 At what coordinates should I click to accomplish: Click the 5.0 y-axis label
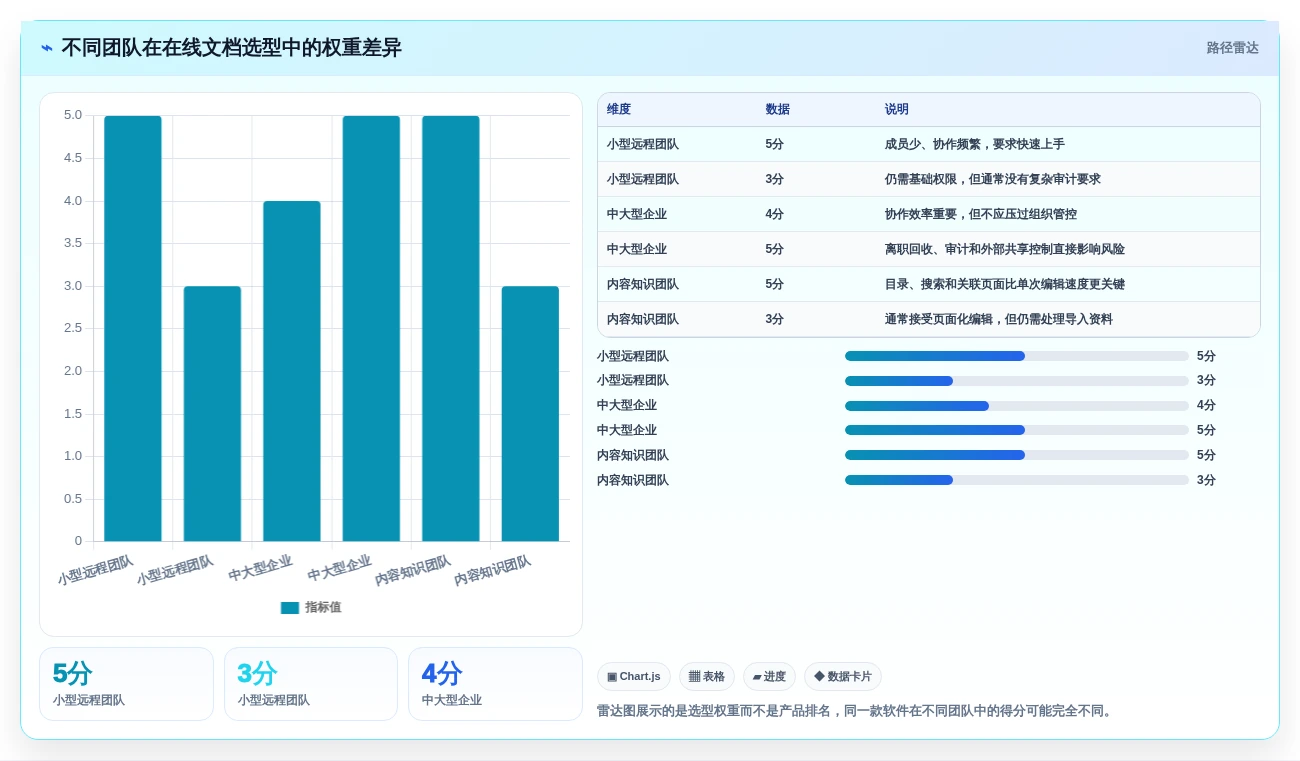73,115
